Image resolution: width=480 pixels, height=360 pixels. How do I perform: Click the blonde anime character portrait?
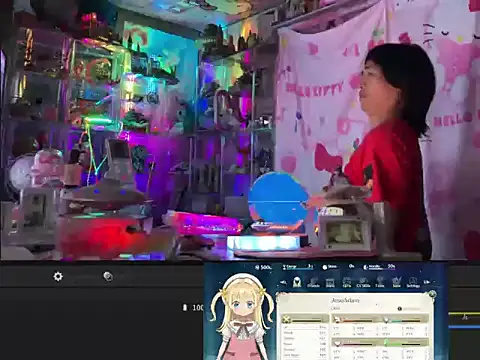pos(242,317)
